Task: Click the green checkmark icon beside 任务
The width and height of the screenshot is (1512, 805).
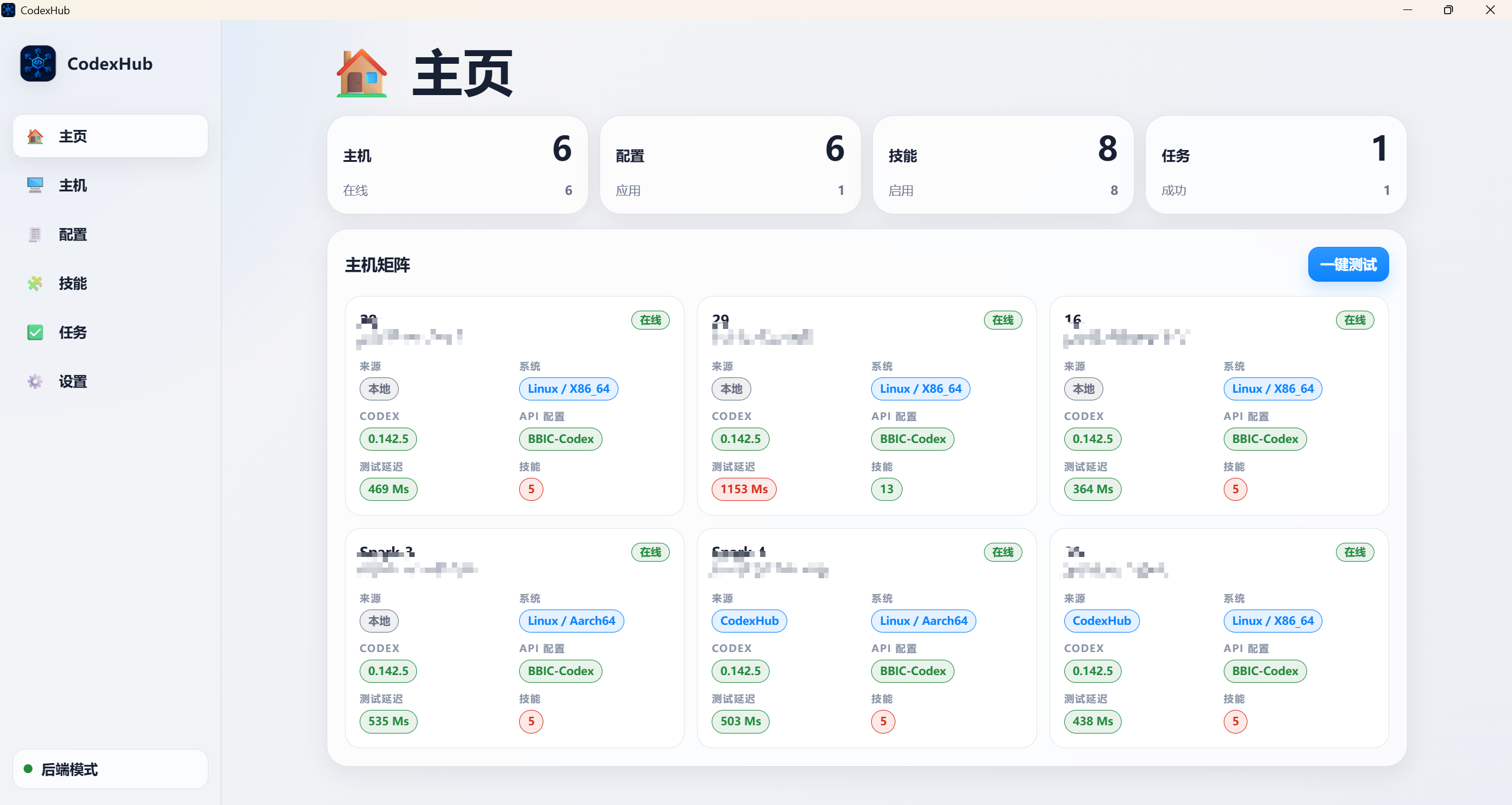Action: 35,333
